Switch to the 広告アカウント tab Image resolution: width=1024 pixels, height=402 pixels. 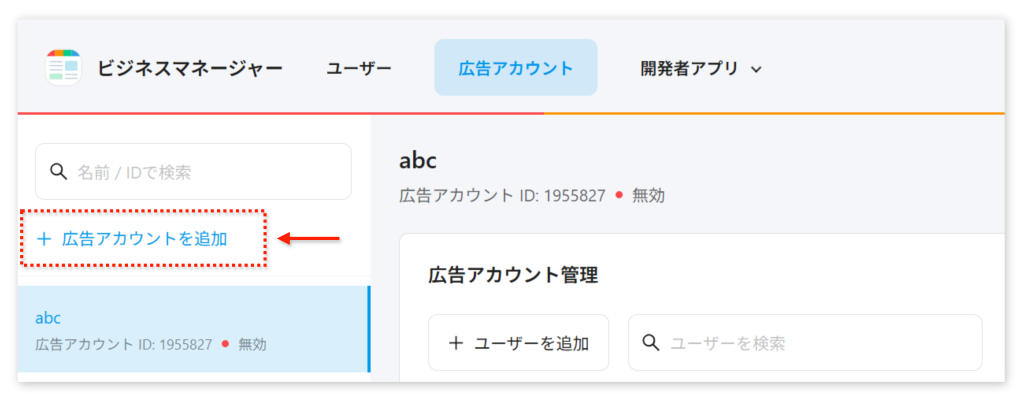click(x=515, y=68)
